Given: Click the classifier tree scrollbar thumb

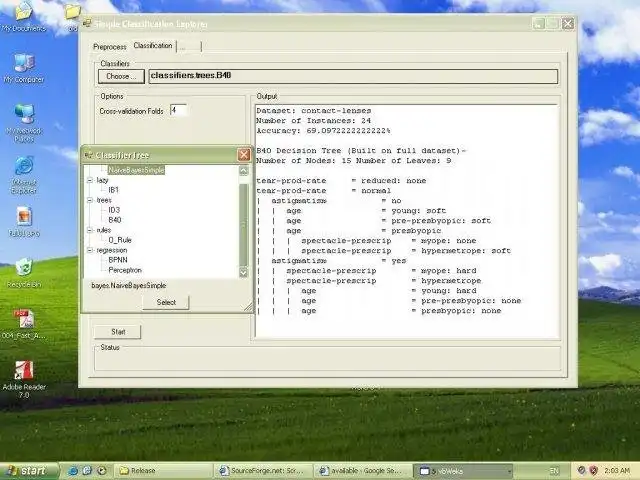Looking at the screenshot, I should (243, 224).
